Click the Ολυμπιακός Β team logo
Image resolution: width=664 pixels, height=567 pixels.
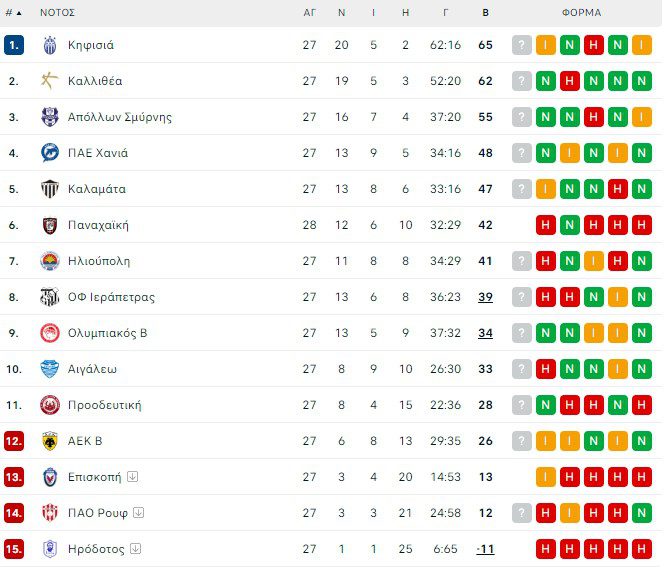[x=50, y=333]
